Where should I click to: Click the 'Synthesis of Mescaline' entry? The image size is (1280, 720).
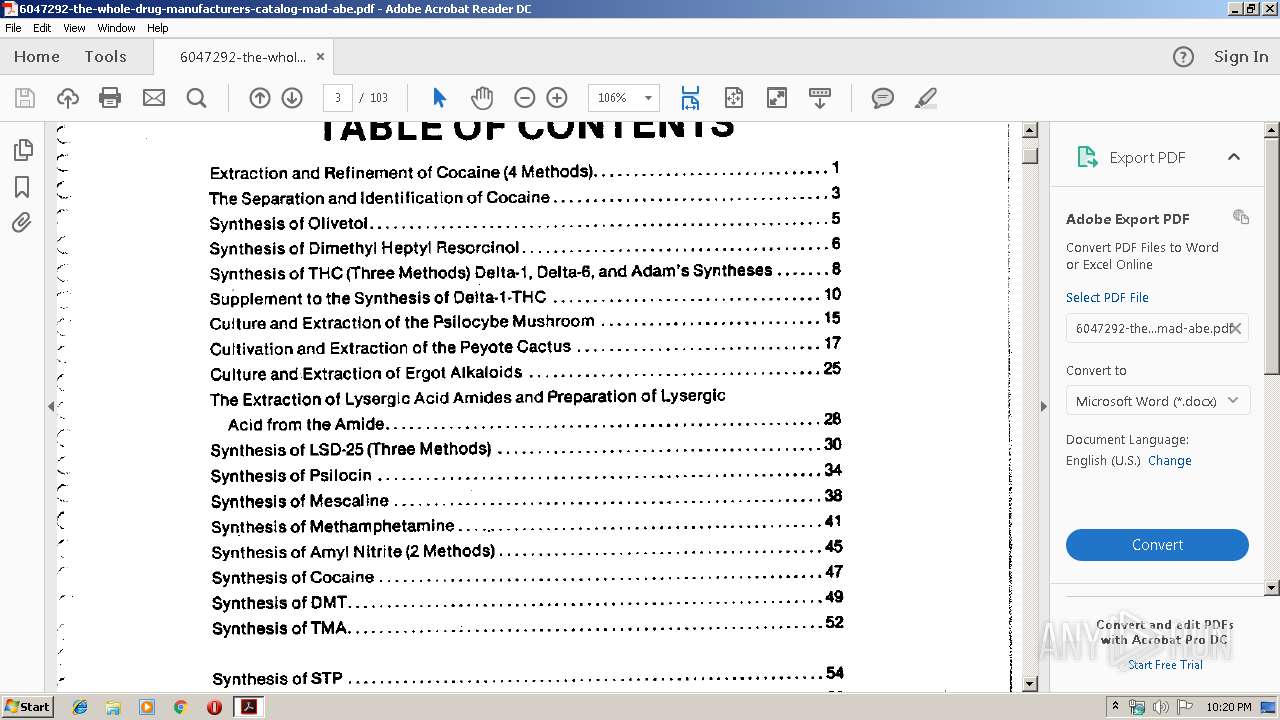click(x=300, y=501)
